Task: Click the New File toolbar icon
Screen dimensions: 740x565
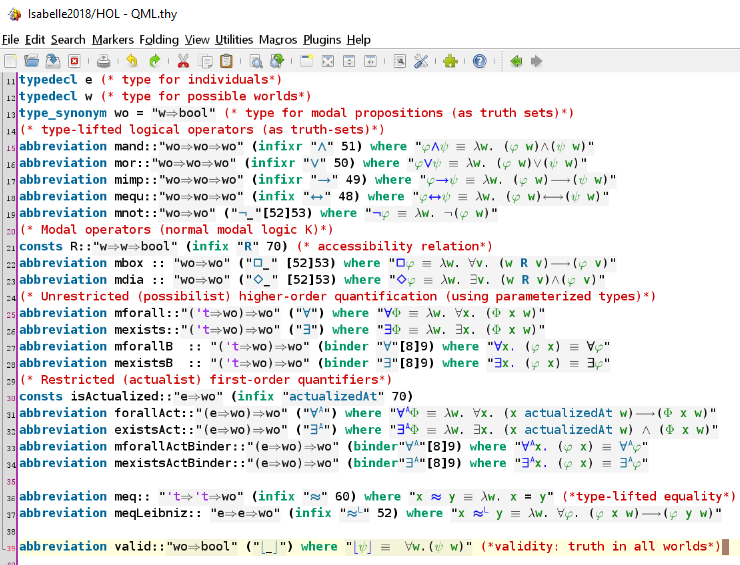Action: tap(10, 61)
